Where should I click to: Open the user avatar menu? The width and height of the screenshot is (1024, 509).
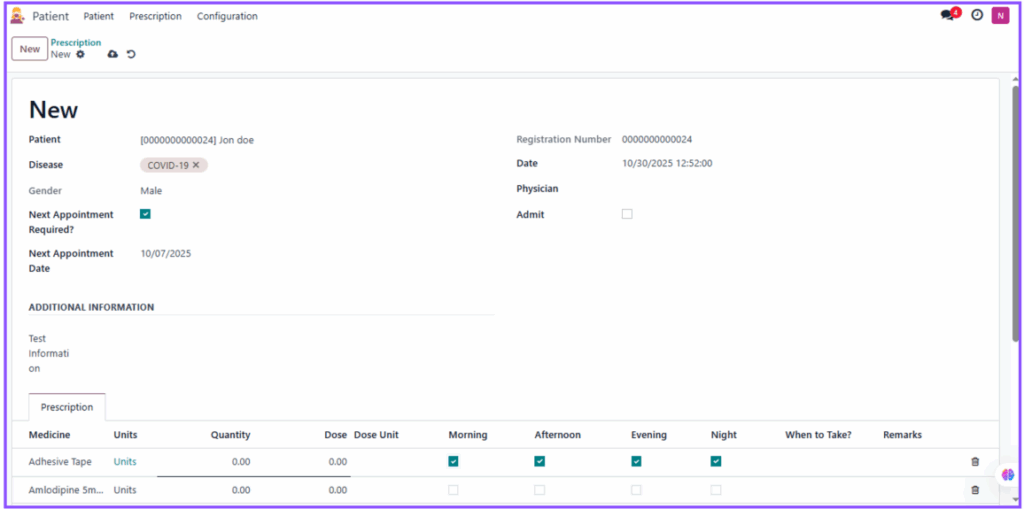click(1000, 16)
